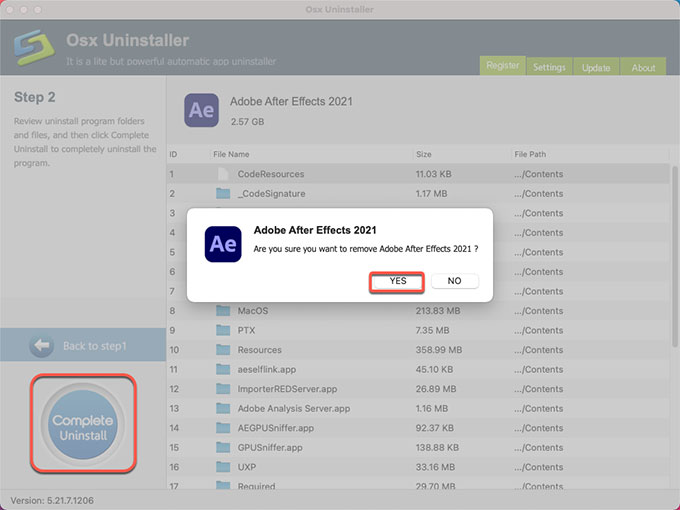Screen dimensions: 680x510
Task: Click the 92.37 KB size value
Action: [435, 428]
